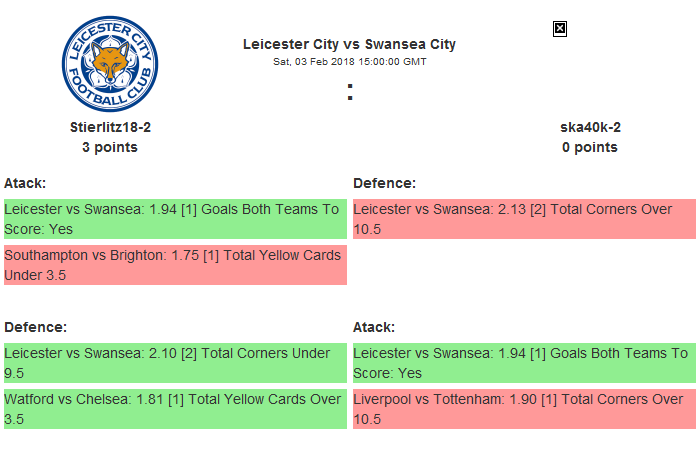The width and height of the screenshot is (700, 460).
Task: Click Defence heading above Total Corners Over 10.5 at 2.13
Action: 384,183
